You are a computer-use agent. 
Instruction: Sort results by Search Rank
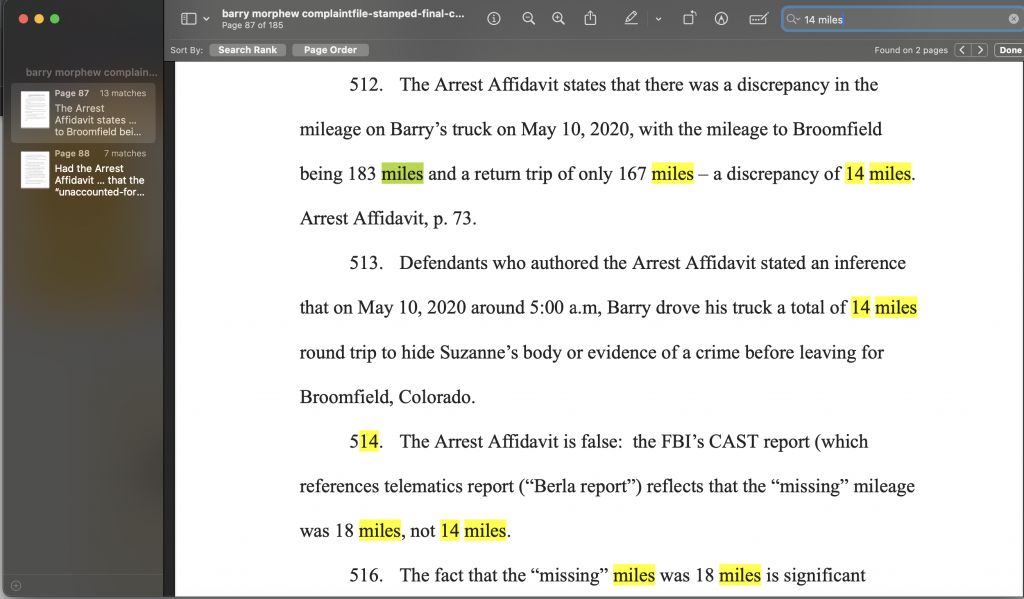pos(248,50)
